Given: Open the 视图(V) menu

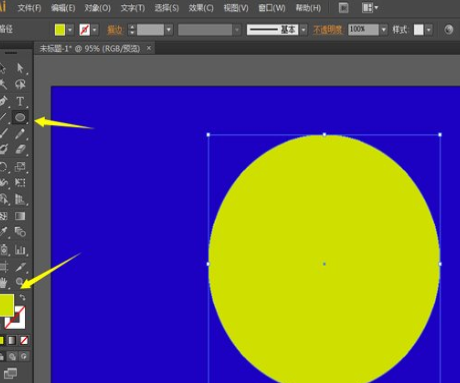Looking at the screenshot, I should pyautogui.click(x=236, y=8).
